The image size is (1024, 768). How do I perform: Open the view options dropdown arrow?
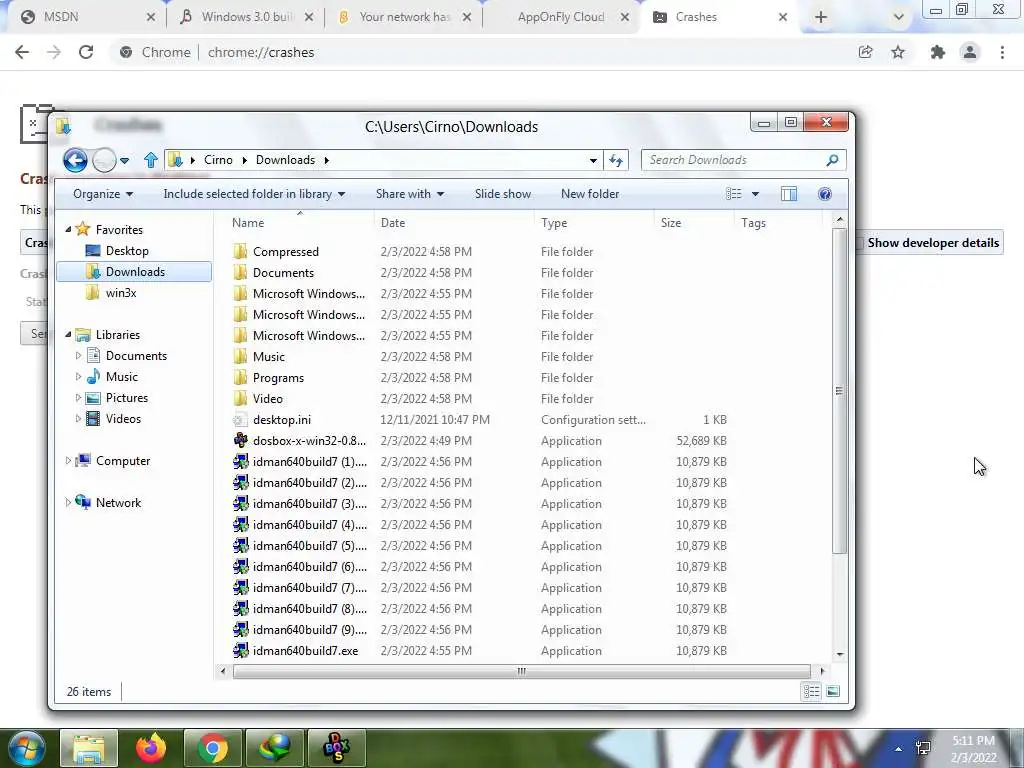click(x=755, y=194)
